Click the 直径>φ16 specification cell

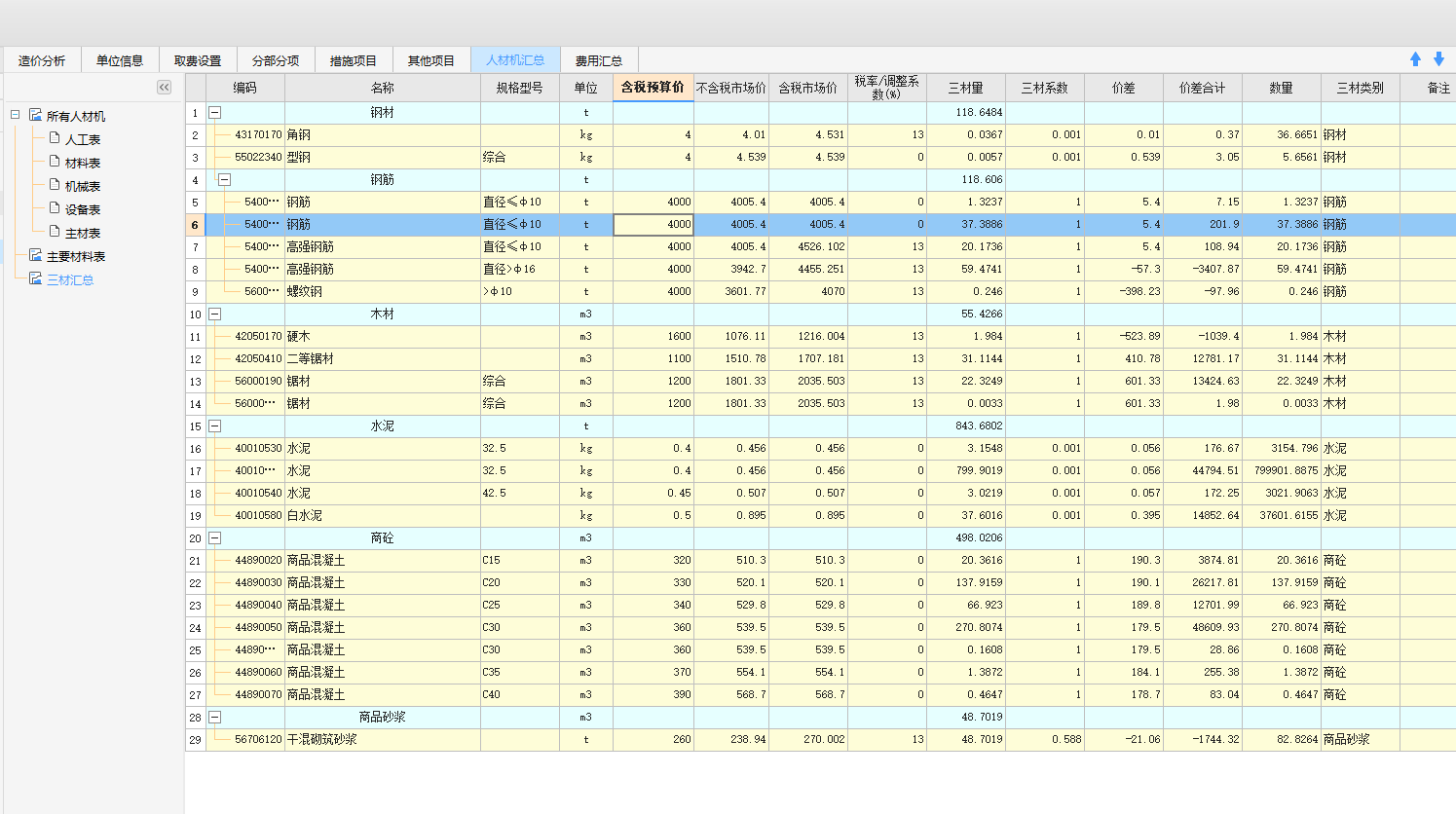point(520,270)
